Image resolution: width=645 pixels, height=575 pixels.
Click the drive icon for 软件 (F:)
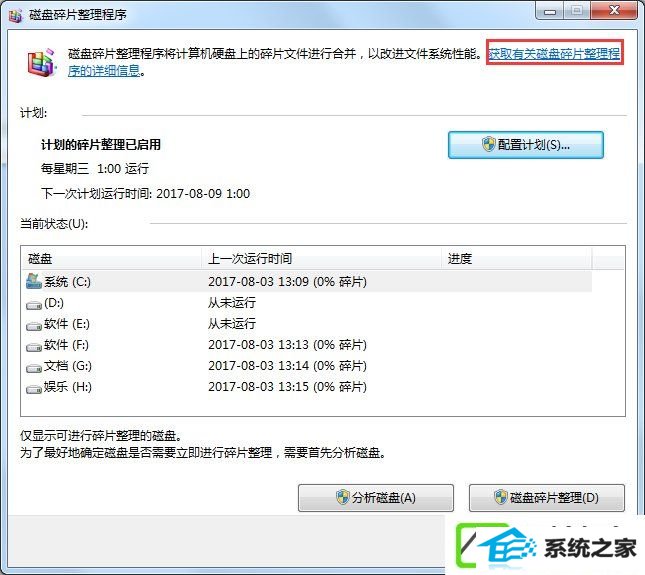point(34,347)
